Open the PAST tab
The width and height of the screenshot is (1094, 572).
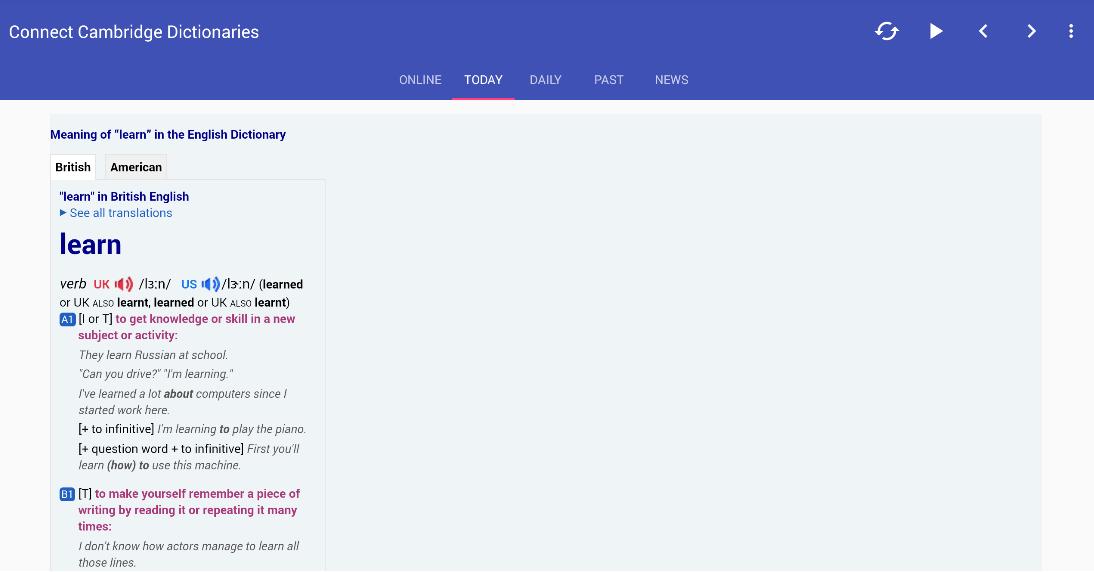click(x=608, y=80)
